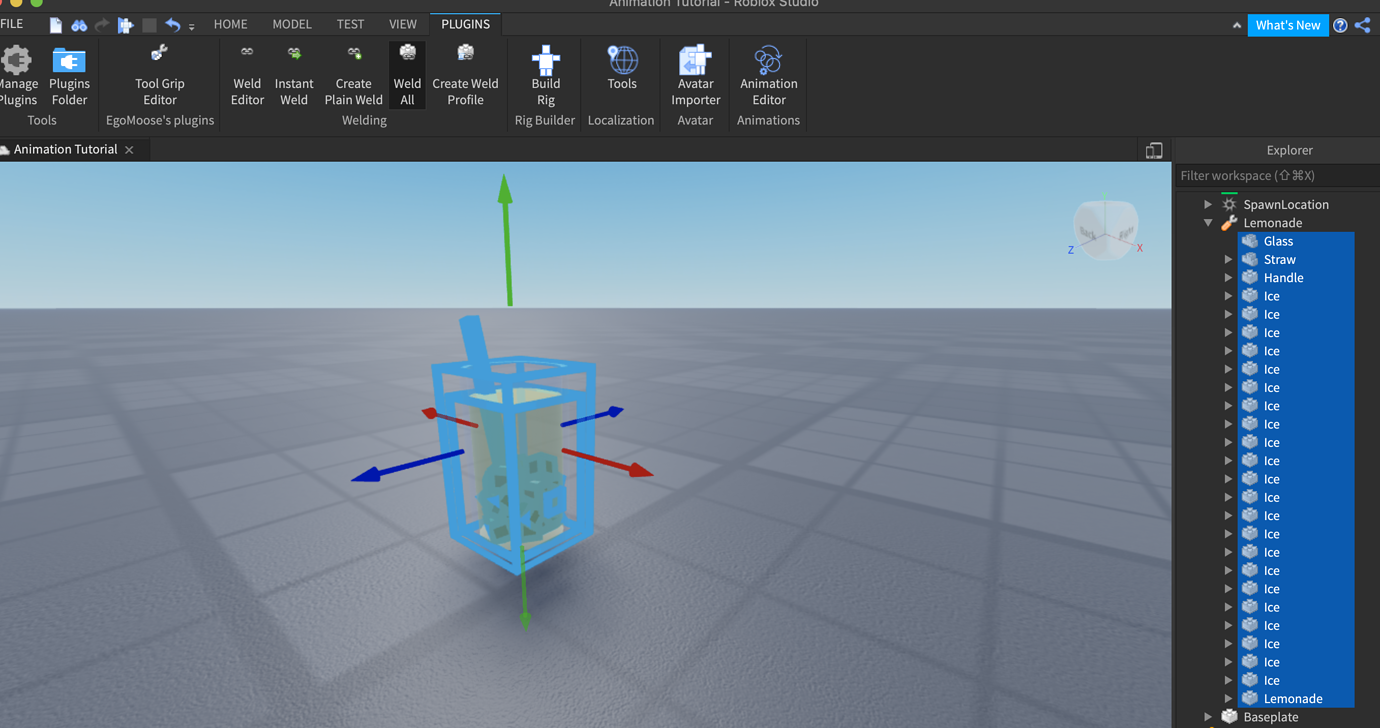Screen dimensions: 1380x728
Task: Open the Tool Grip Editor
Action: click(159, 75)
